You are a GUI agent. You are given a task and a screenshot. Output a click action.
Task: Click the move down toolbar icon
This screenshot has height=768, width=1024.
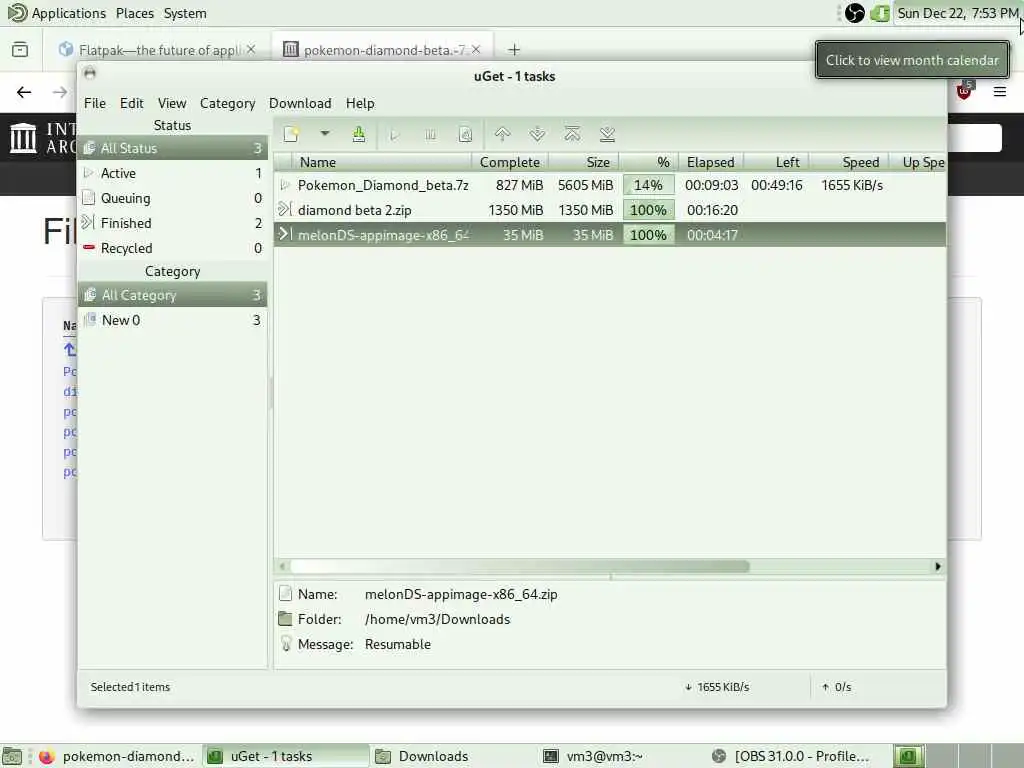[537, 135]
